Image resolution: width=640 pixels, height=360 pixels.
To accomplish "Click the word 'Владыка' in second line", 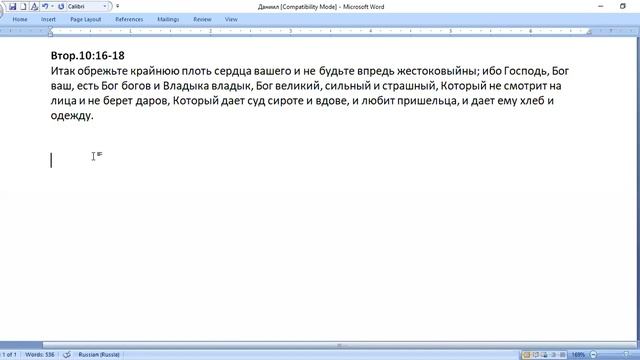I will pyautogui.click(x=185, y=86).
